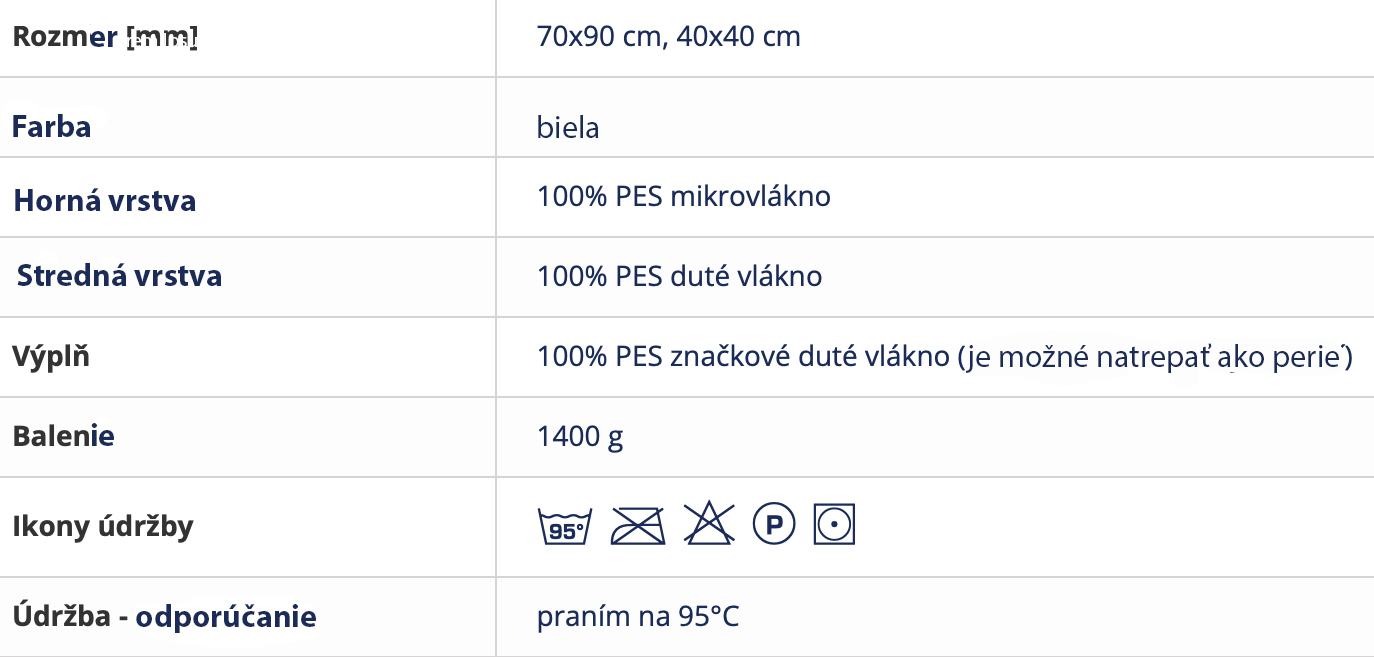Click the Balenie row label

click(x=63, y=436)
